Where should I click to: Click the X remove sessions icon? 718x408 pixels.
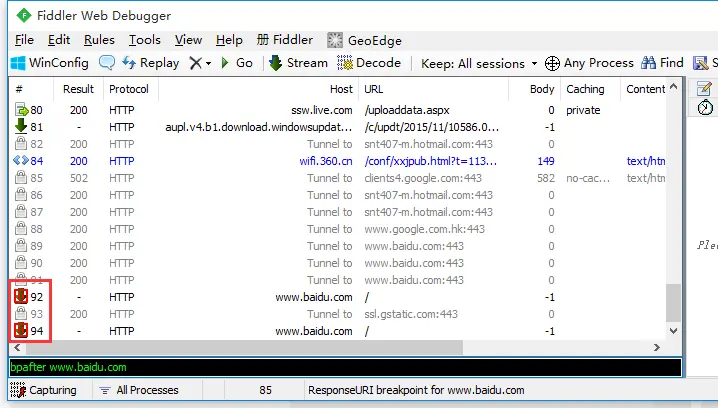(x=196, y=63)
